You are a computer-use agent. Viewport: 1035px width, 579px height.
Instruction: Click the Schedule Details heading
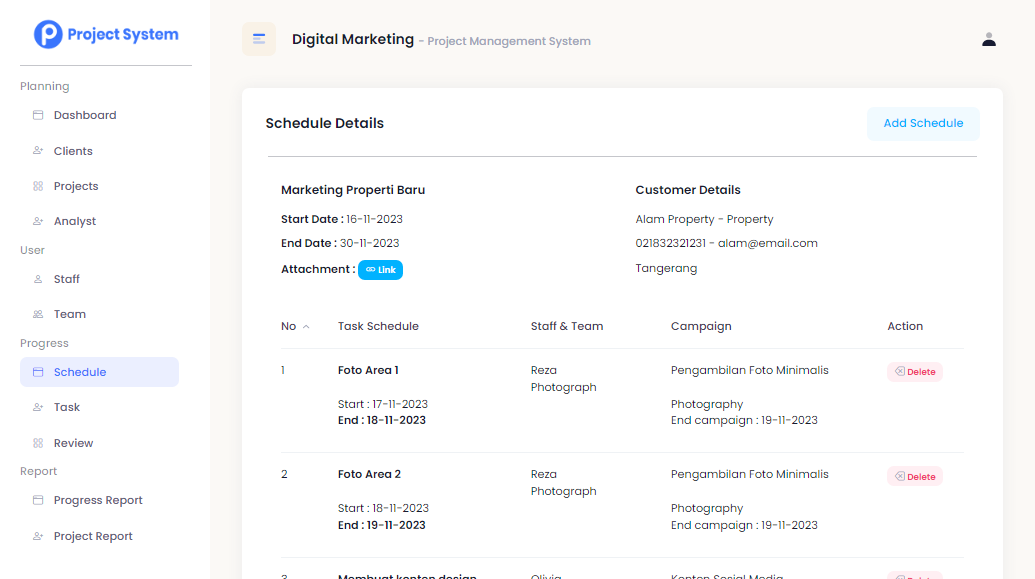pyautogui.click(x=325, y=123)
